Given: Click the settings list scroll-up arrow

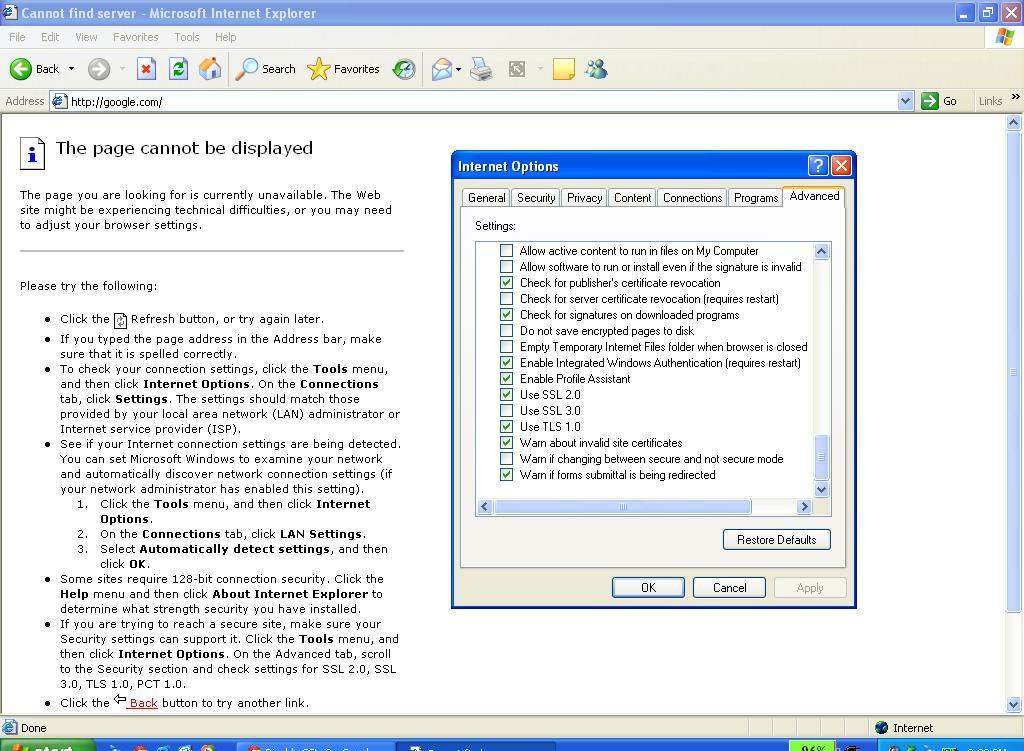Looking at the screenshot, I should click(x=822, y=251).
